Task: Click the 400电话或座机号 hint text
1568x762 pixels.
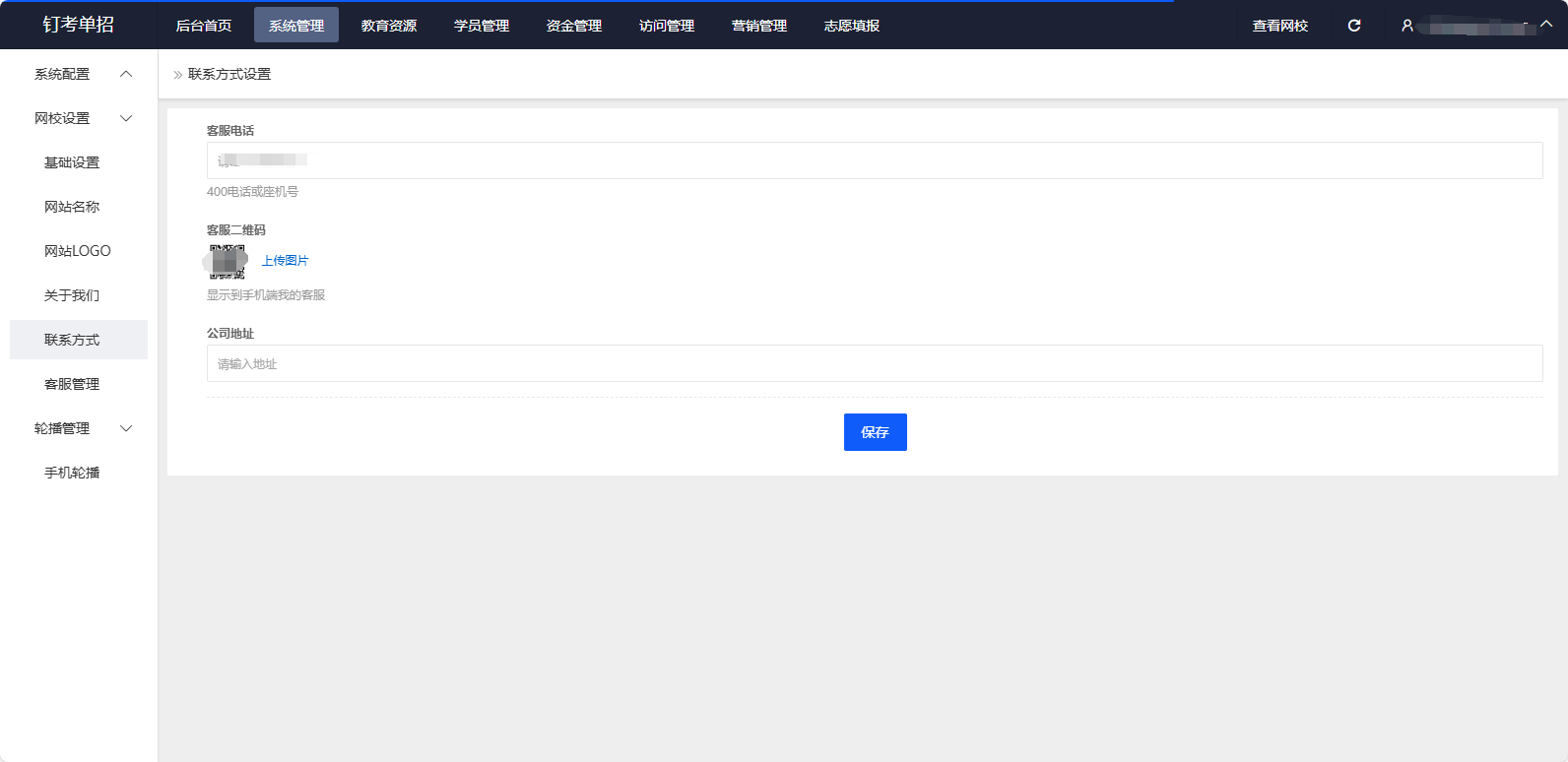Action: (252, 192)
